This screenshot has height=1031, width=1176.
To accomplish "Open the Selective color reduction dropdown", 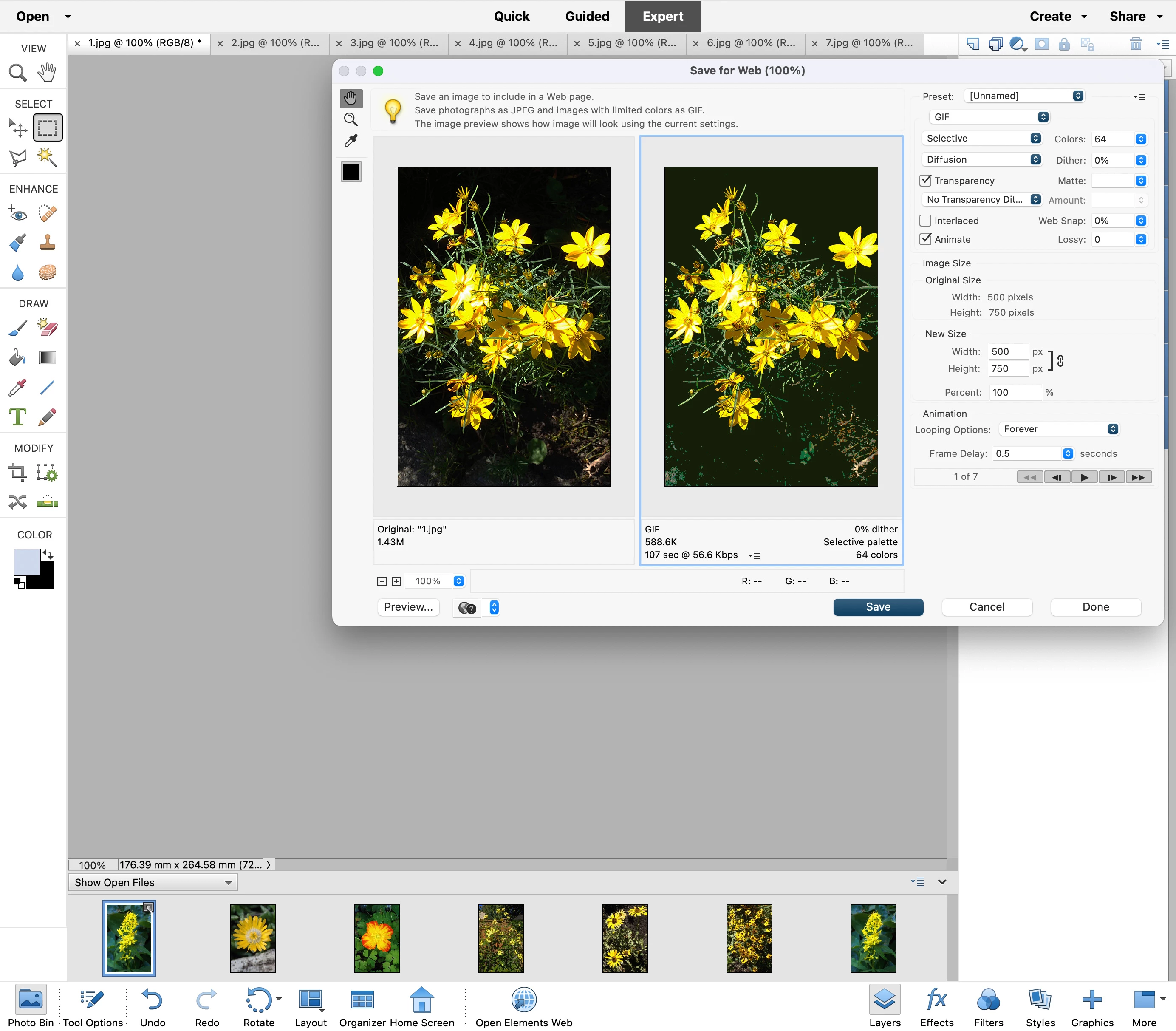I will click(982, 138).
